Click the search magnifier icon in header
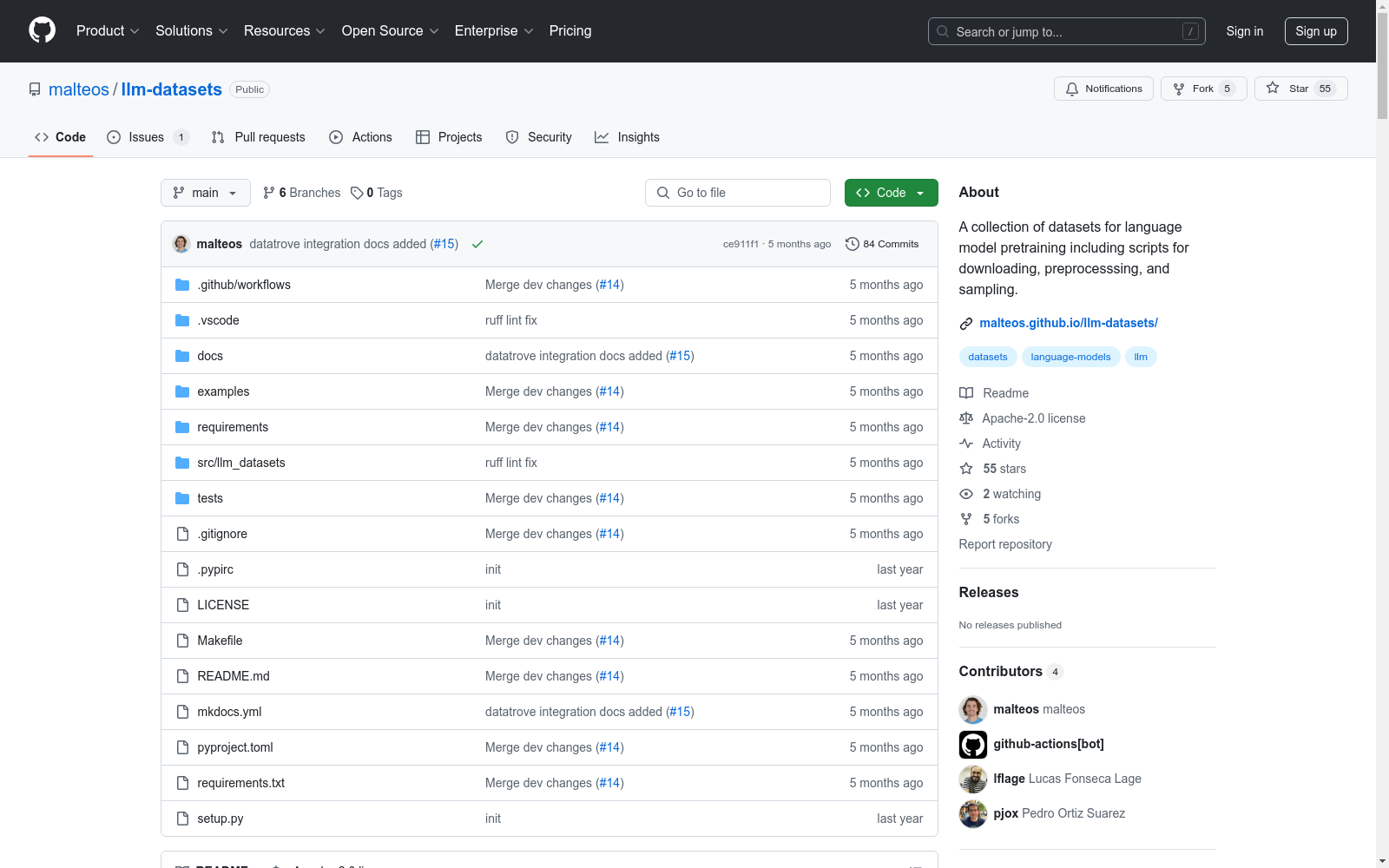The image size is (1389, 868). (x=943, y=31)
